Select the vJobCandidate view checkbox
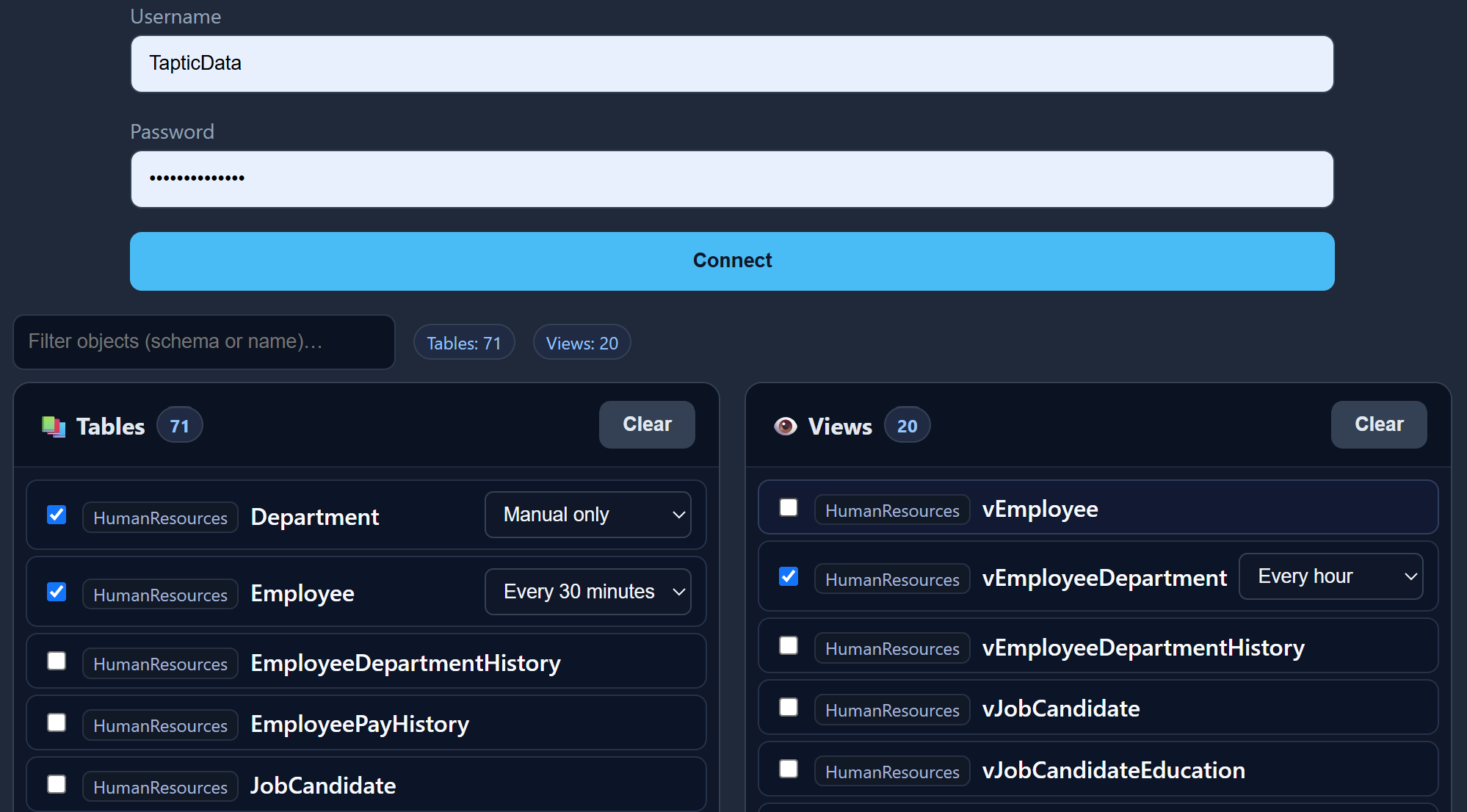The image size is (1467, 812). tap(789, 707)
